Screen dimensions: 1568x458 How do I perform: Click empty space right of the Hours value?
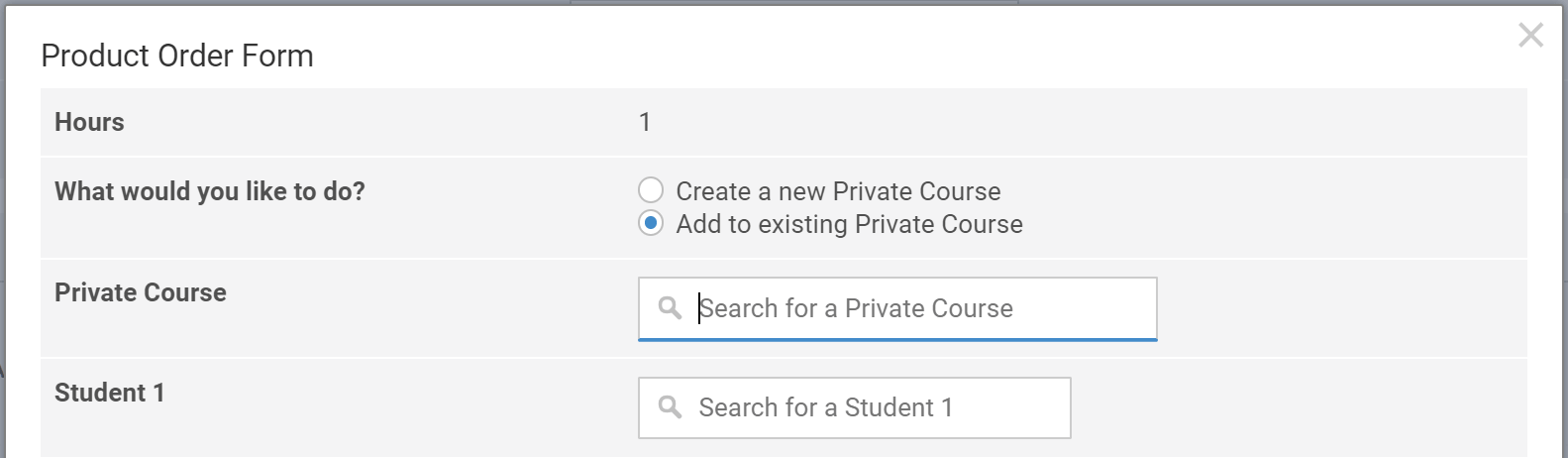pos(1090,122)
